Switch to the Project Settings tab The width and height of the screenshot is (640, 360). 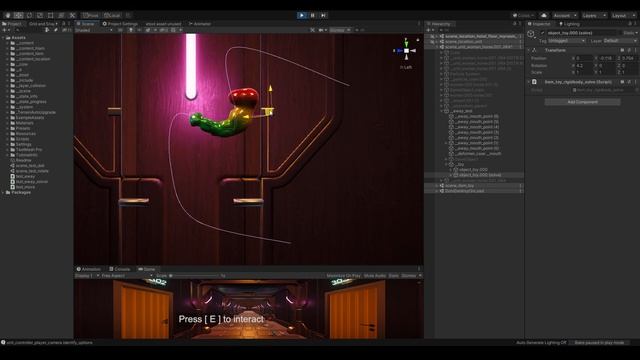(x=120, y=24)
